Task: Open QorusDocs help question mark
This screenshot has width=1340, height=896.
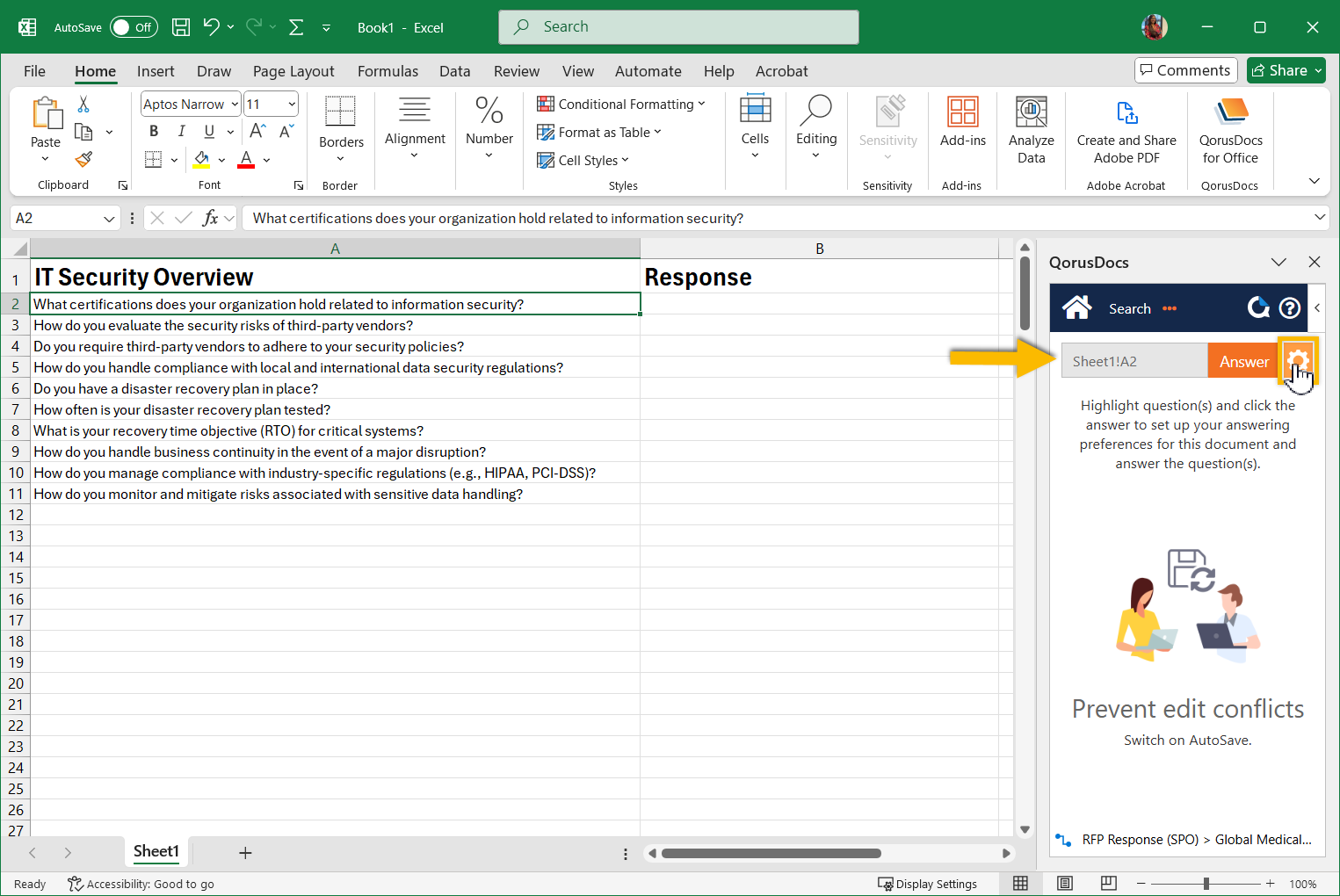Action: 1289,307
